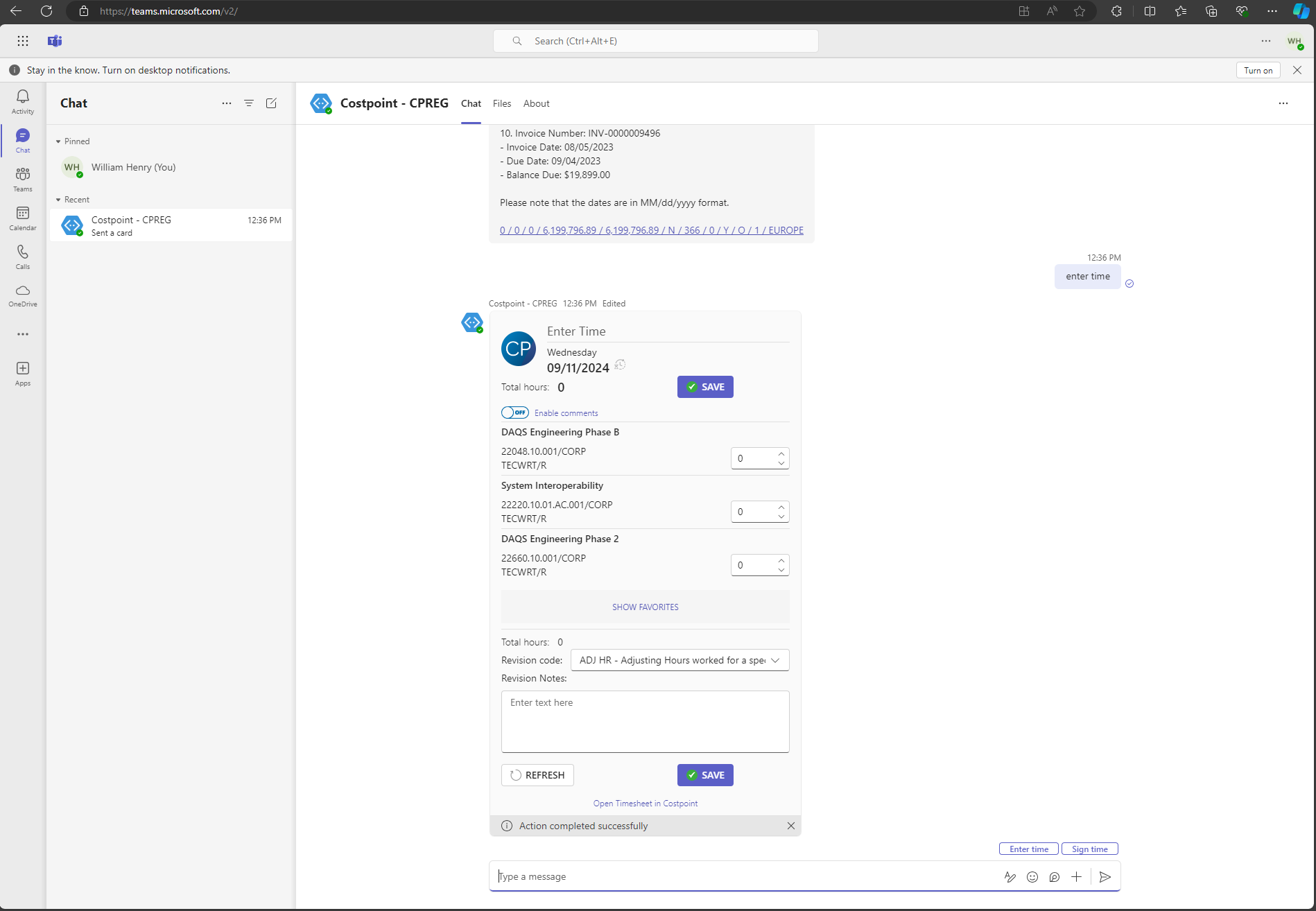Switch to the Files tab
Viewport: 1316px width, 911px height.
tap(501, 103)
